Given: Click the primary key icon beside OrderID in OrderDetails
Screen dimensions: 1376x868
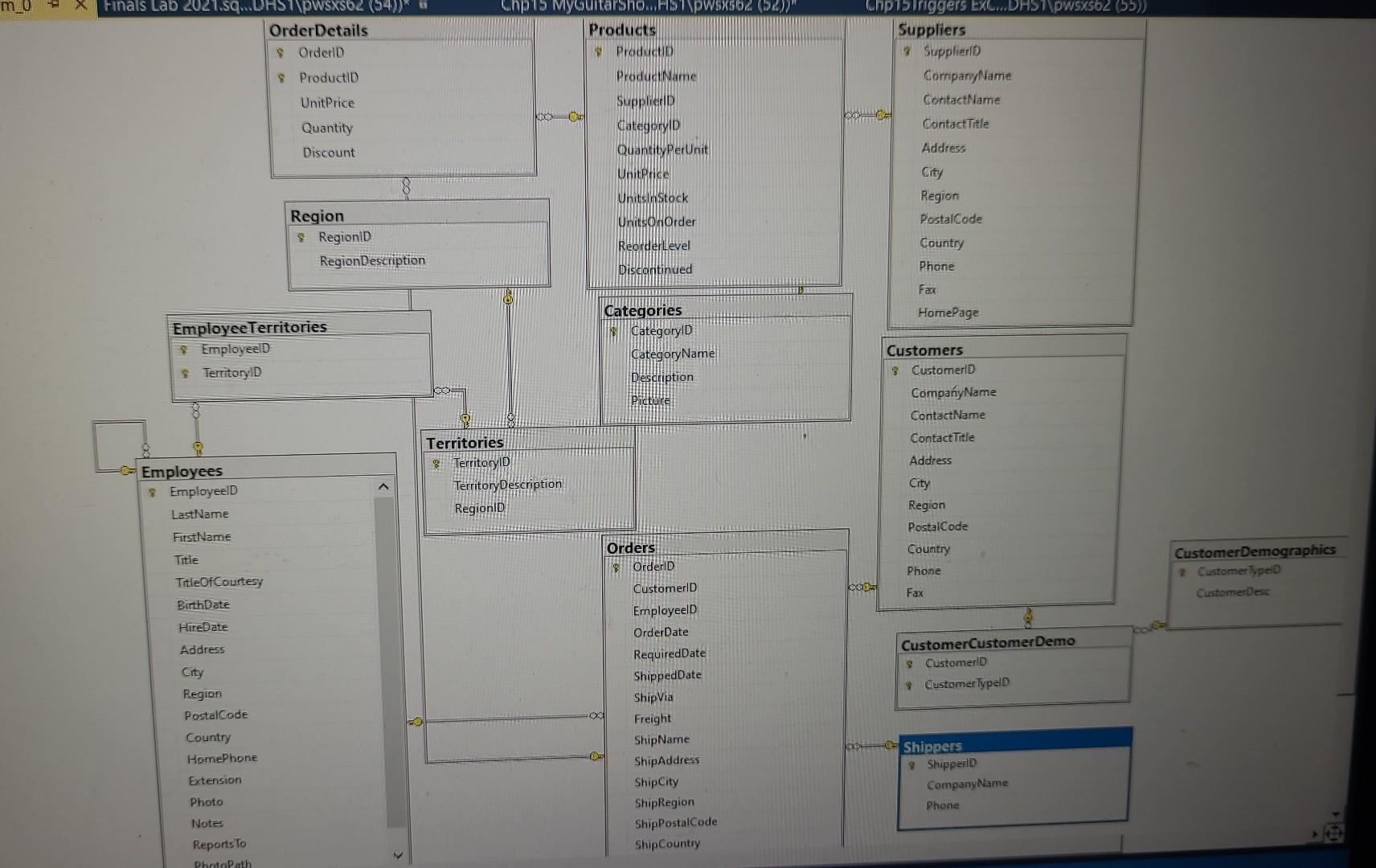Looking at the screenshot, I should click(x=281, y=53).
